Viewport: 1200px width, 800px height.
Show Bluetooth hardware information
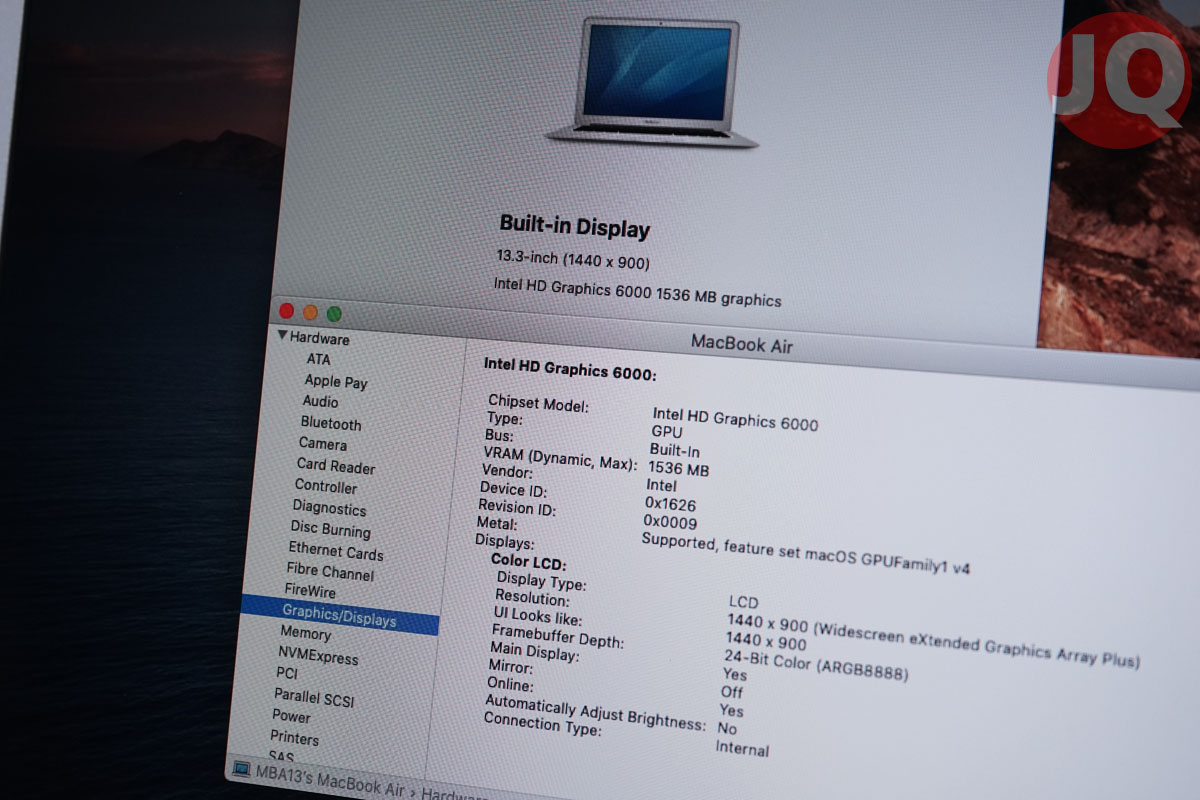(x=331, y=423)
